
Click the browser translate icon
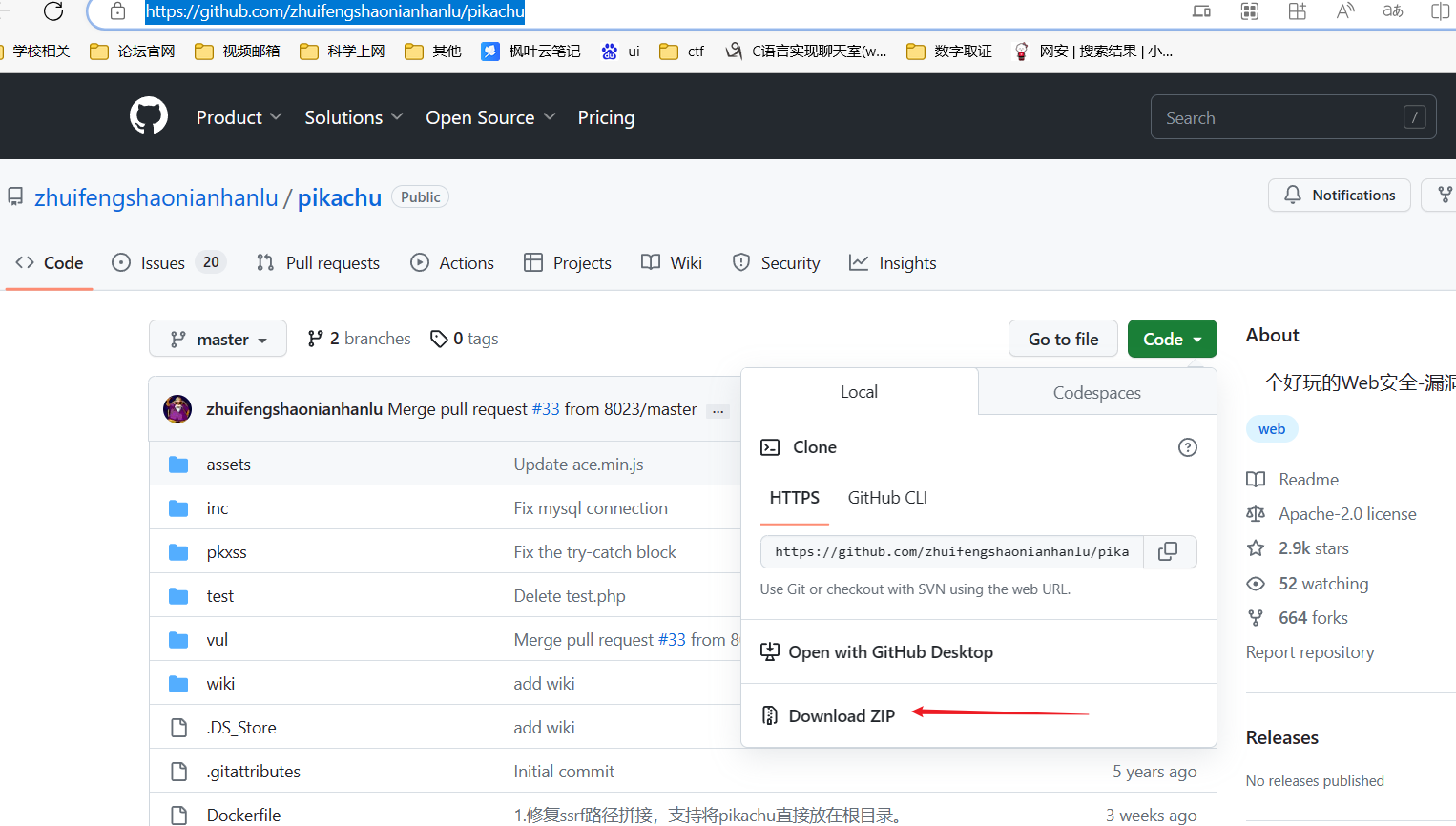[x=1393, y=11]
